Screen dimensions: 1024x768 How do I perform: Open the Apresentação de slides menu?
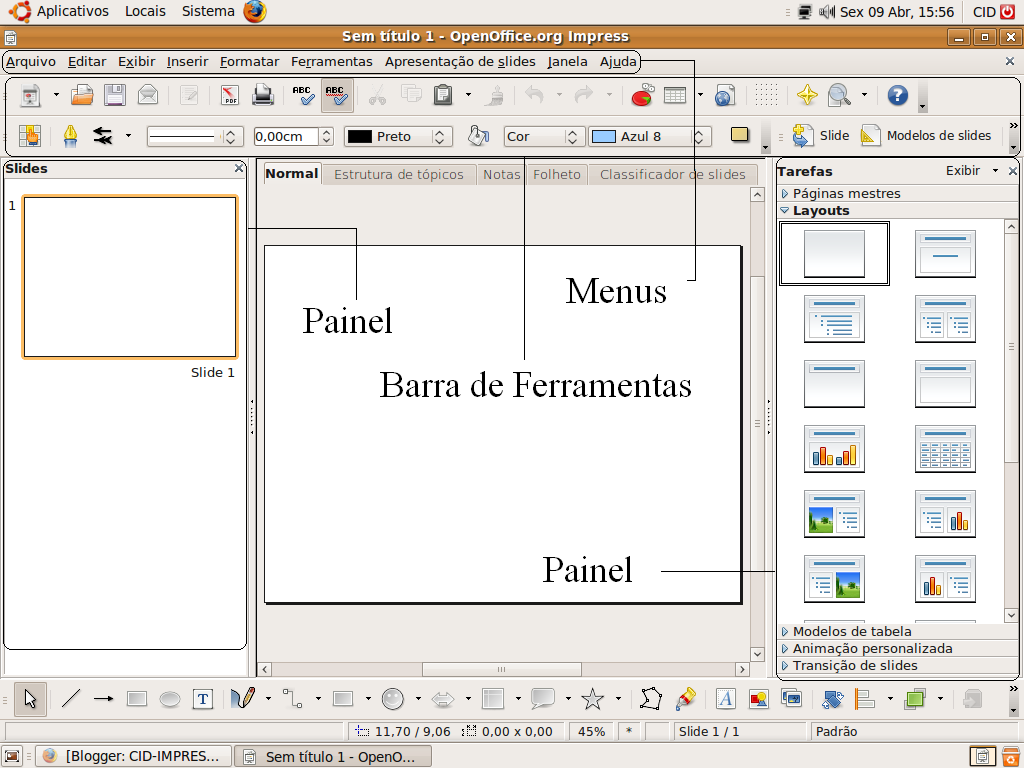point(460,61)
